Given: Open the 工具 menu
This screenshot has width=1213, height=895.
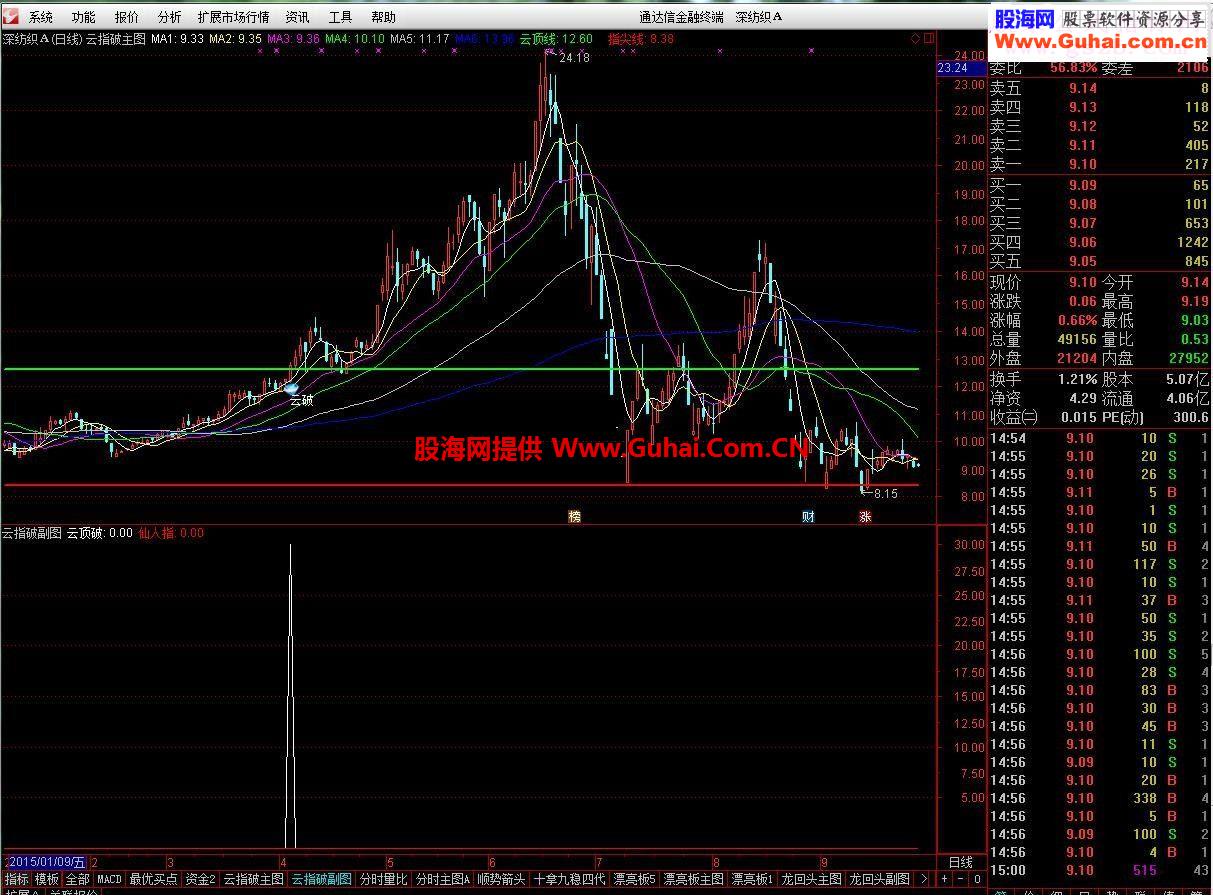Looking at the screenshot, I should click(340, 17).
